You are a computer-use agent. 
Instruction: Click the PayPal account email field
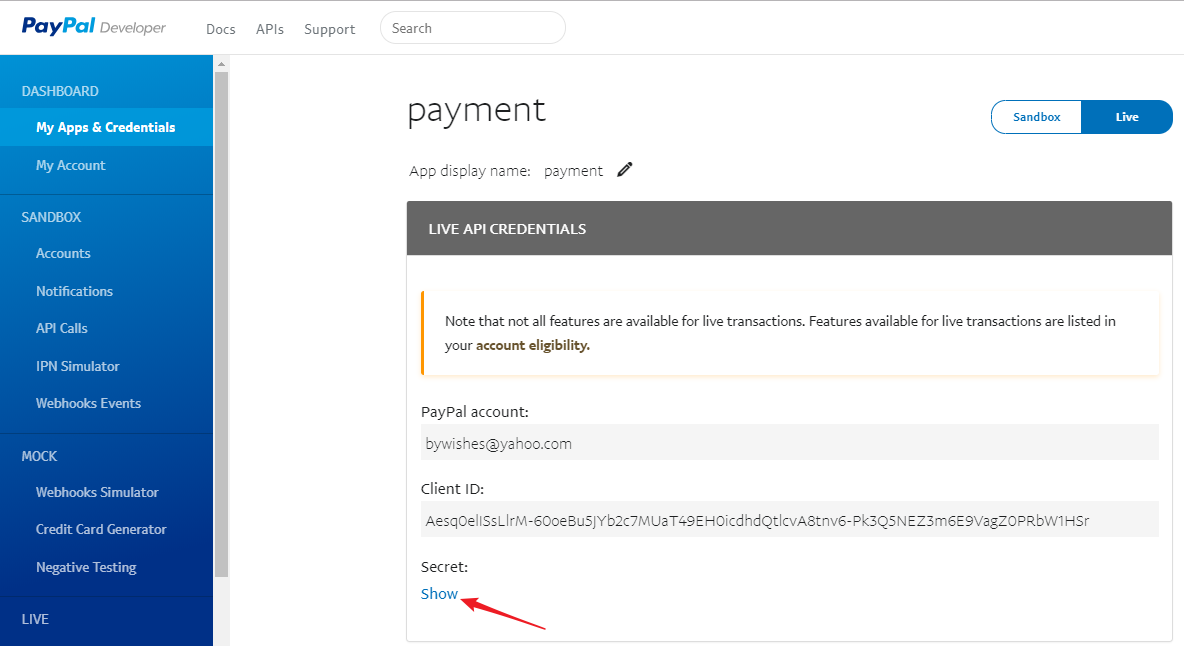click(x=789, y=442)
